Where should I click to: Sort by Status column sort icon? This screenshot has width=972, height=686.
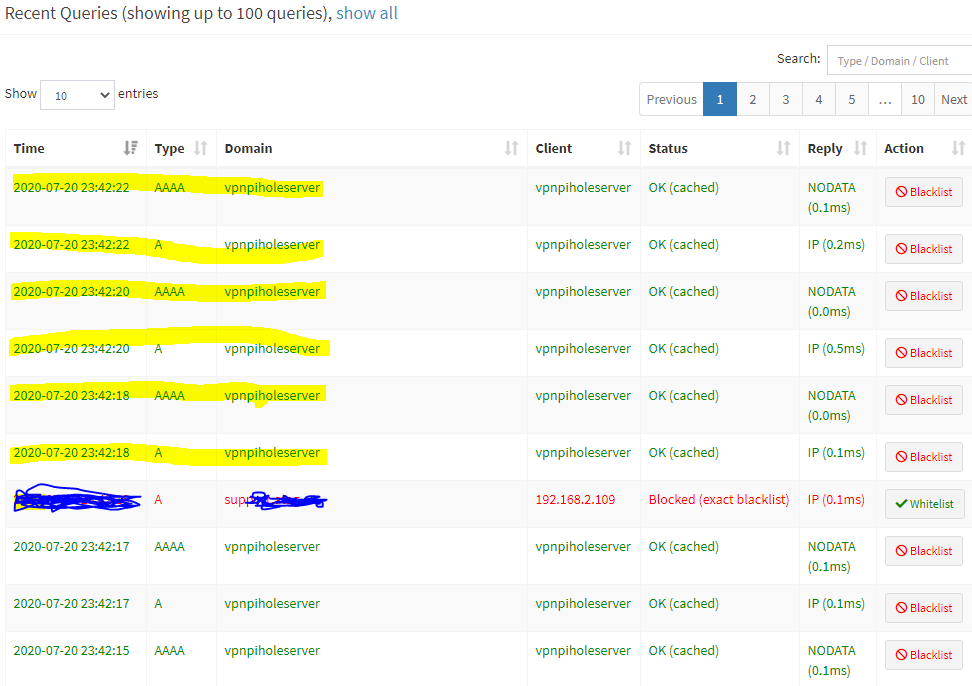784,148
